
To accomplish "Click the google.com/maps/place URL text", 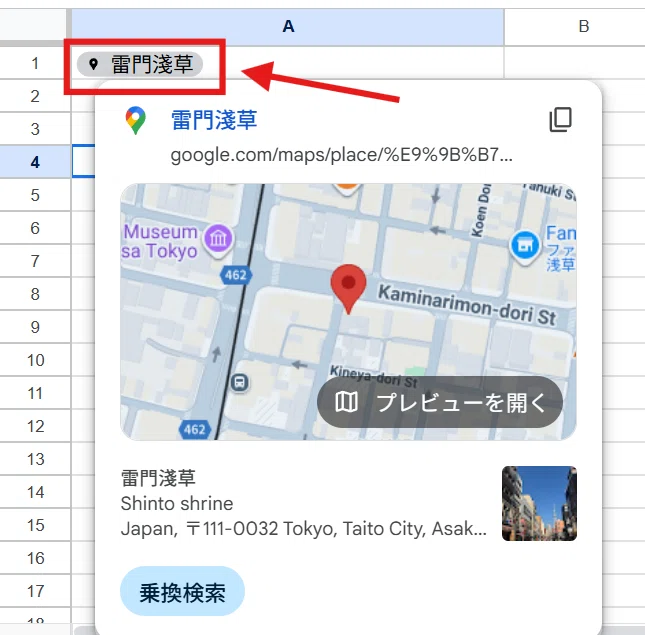I will click(341, 155).
